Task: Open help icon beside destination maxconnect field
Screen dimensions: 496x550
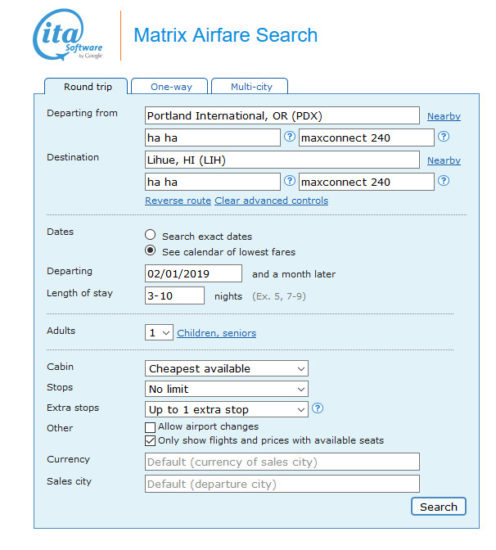Action: 444,181
